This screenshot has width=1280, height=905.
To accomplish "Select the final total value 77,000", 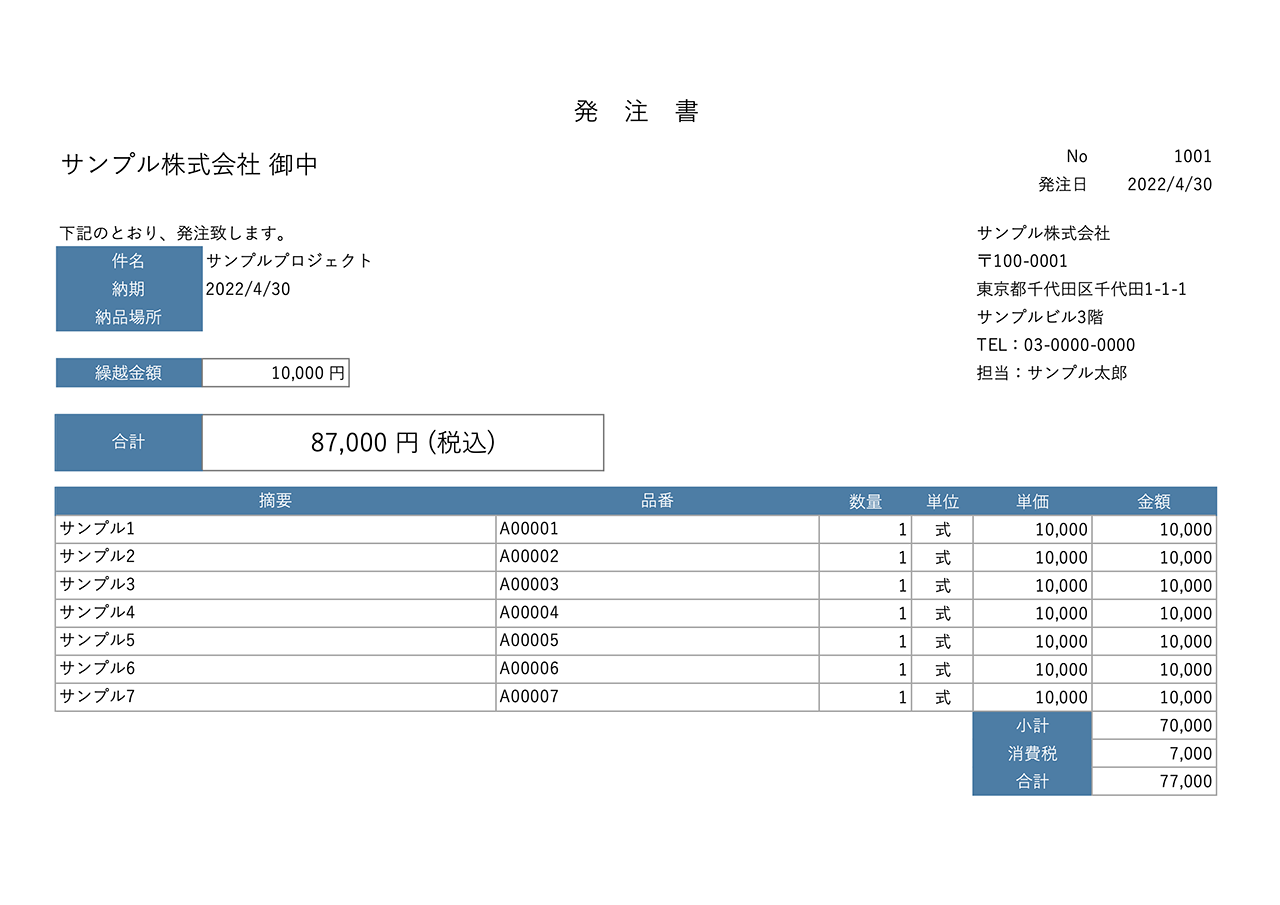I will coord(1154,781).
